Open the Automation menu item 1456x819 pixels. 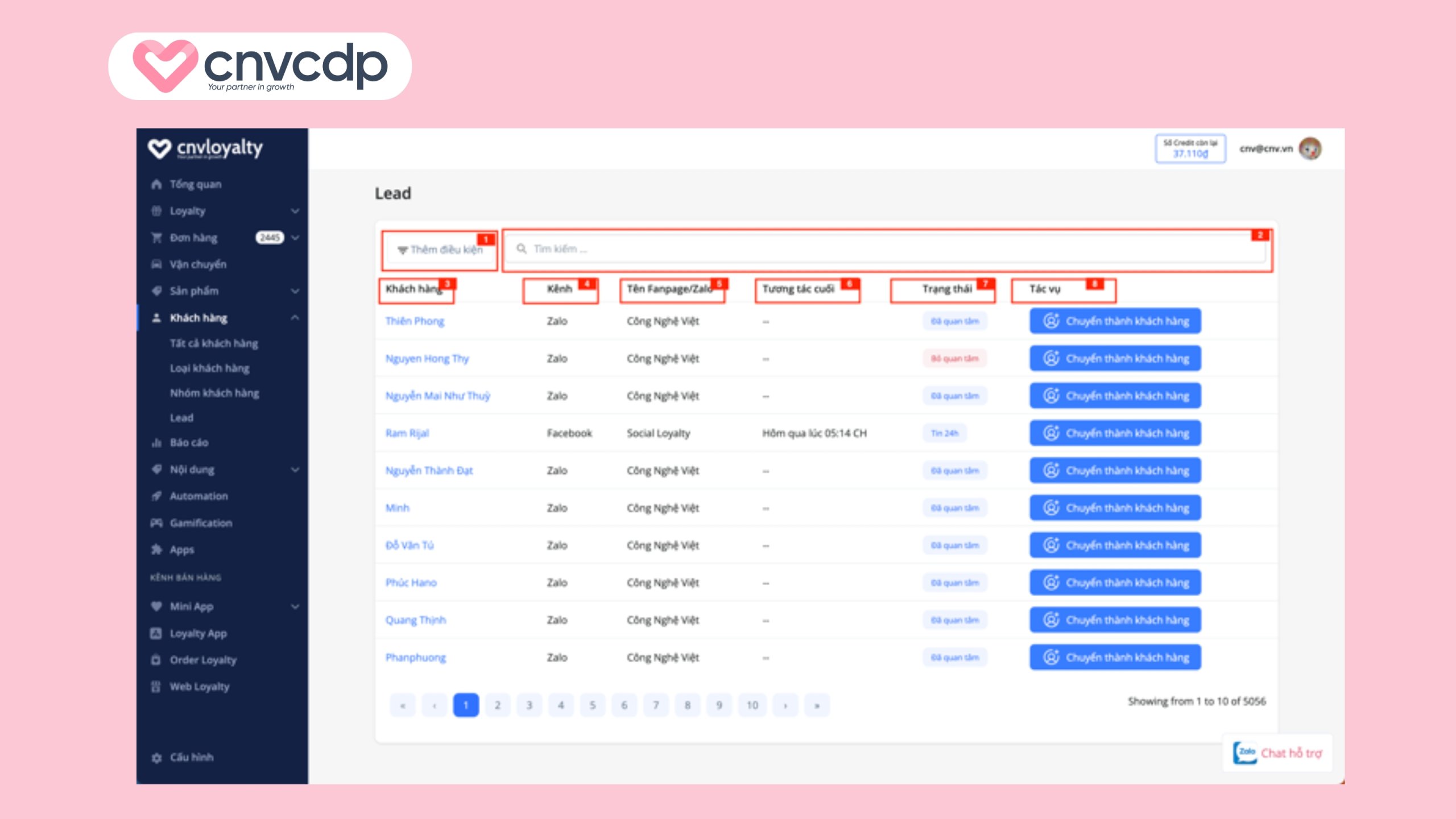[198, 496]
